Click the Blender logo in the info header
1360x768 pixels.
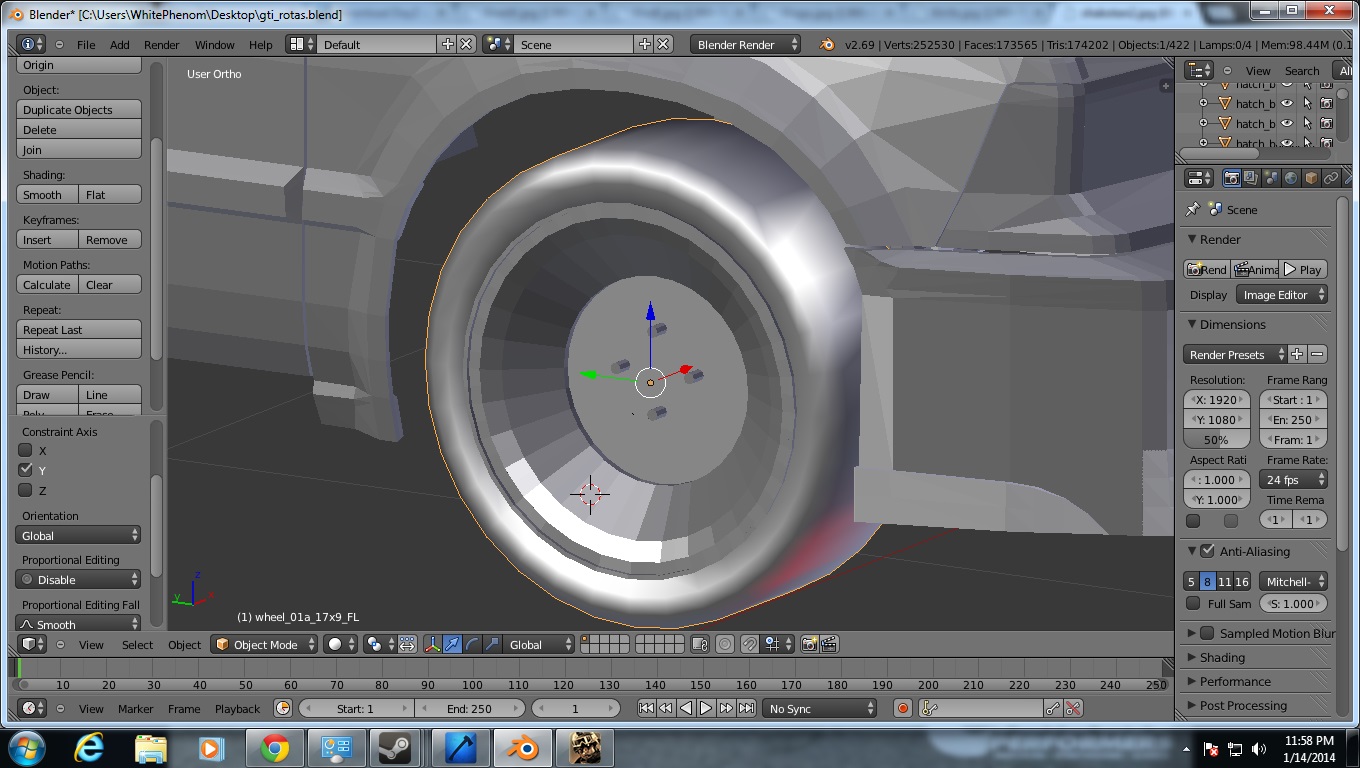(x=826, y=44)
